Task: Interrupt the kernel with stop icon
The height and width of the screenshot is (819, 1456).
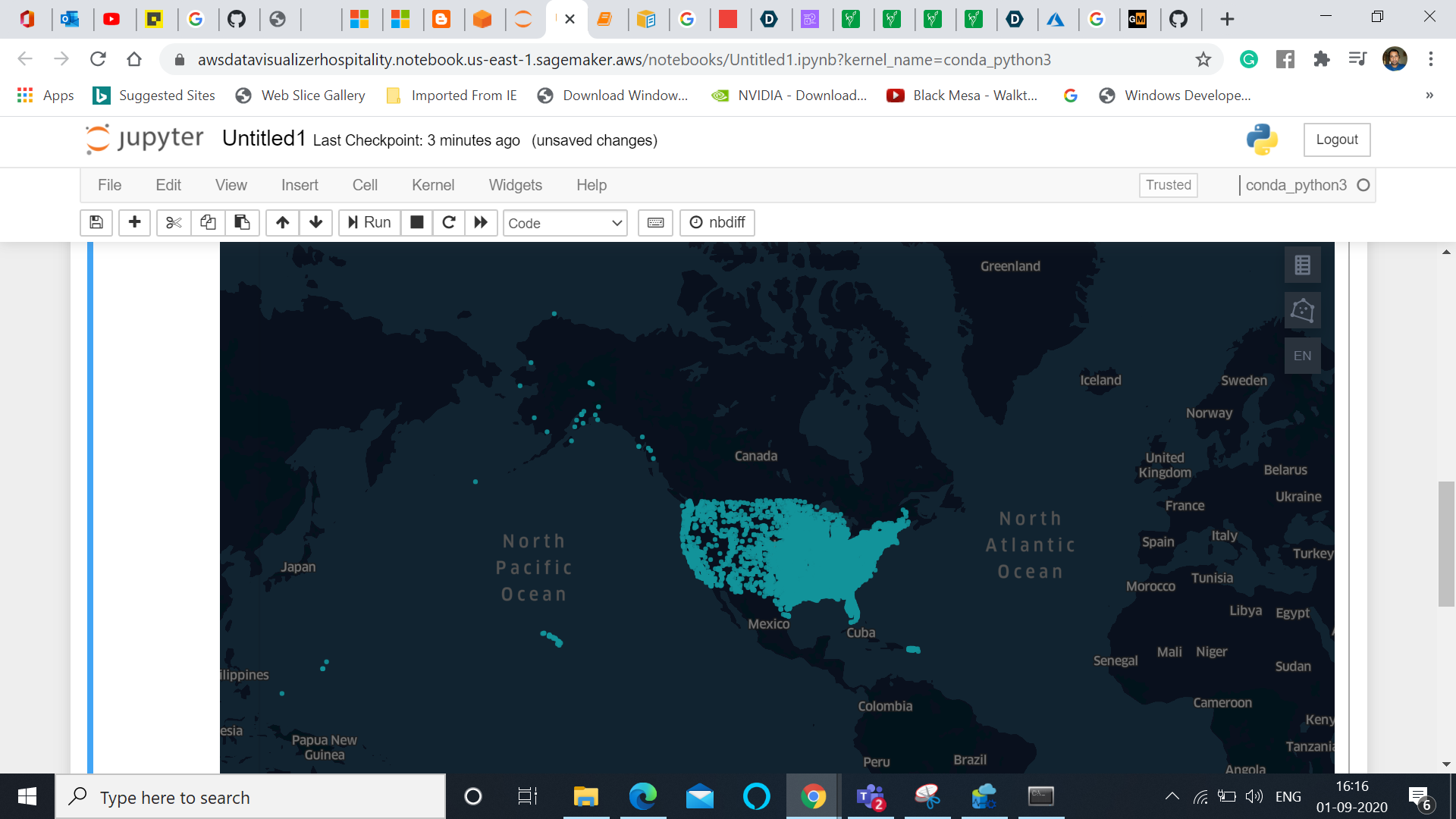Action: pos(416,222)
